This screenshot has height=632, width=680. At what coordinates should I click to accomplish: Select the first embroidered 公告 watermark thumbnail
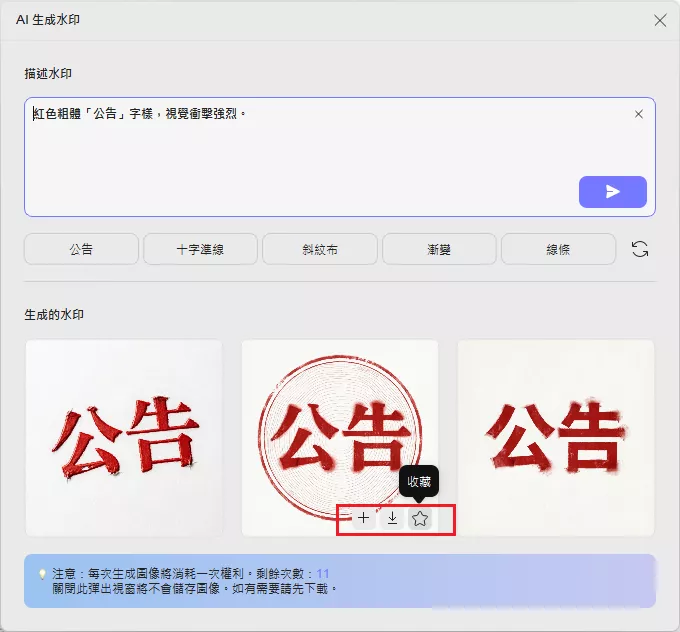point(124,438)
